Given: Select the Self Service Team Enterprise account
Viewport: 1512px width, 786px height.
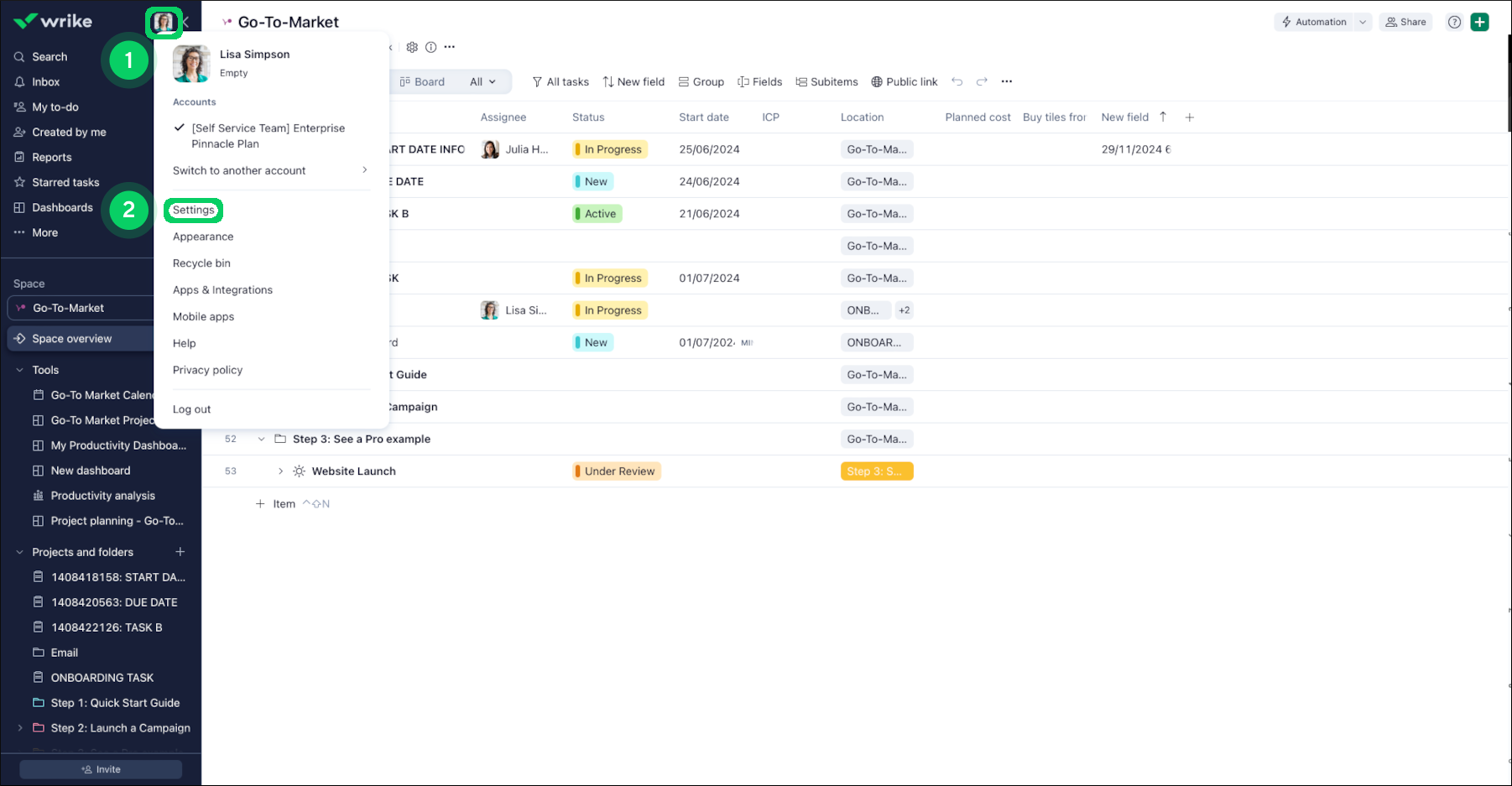Looking at the screenshot, I should coord(268,136).
